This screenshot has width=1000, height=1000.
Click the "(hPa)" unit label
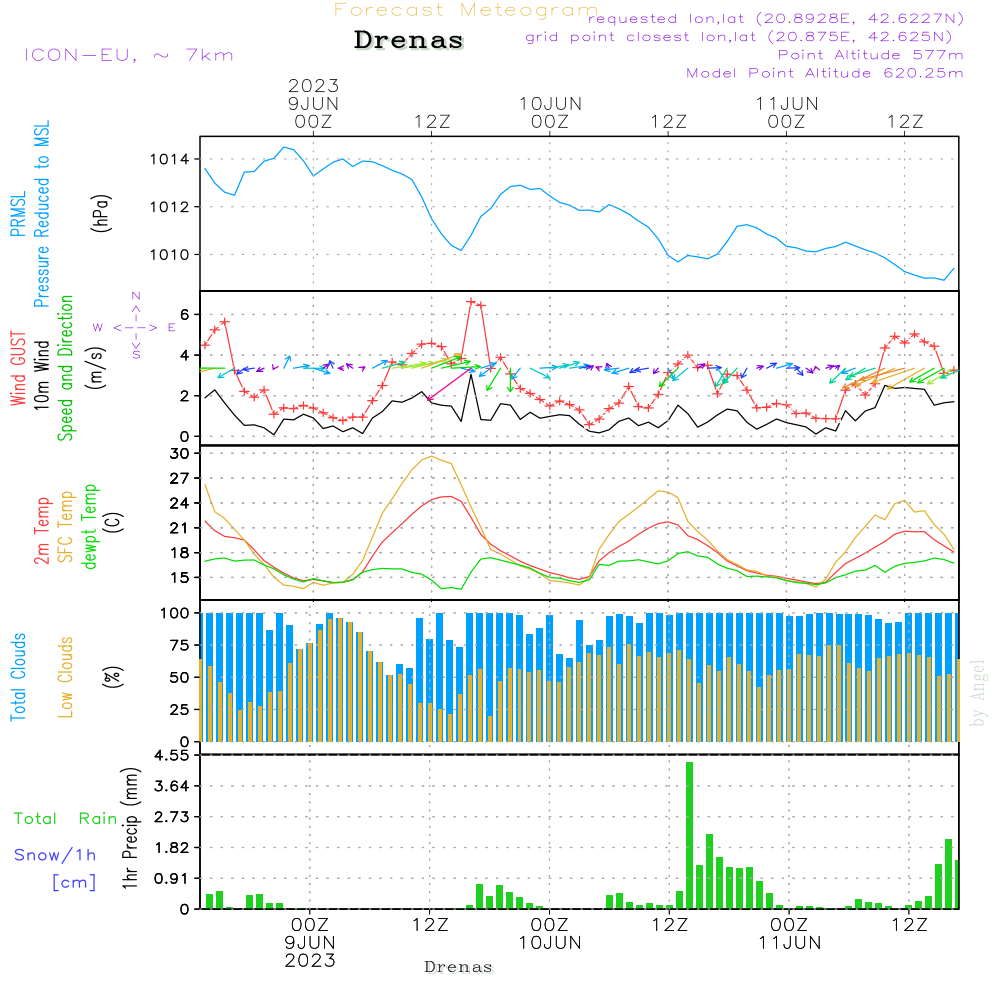[x=101, y=213]
